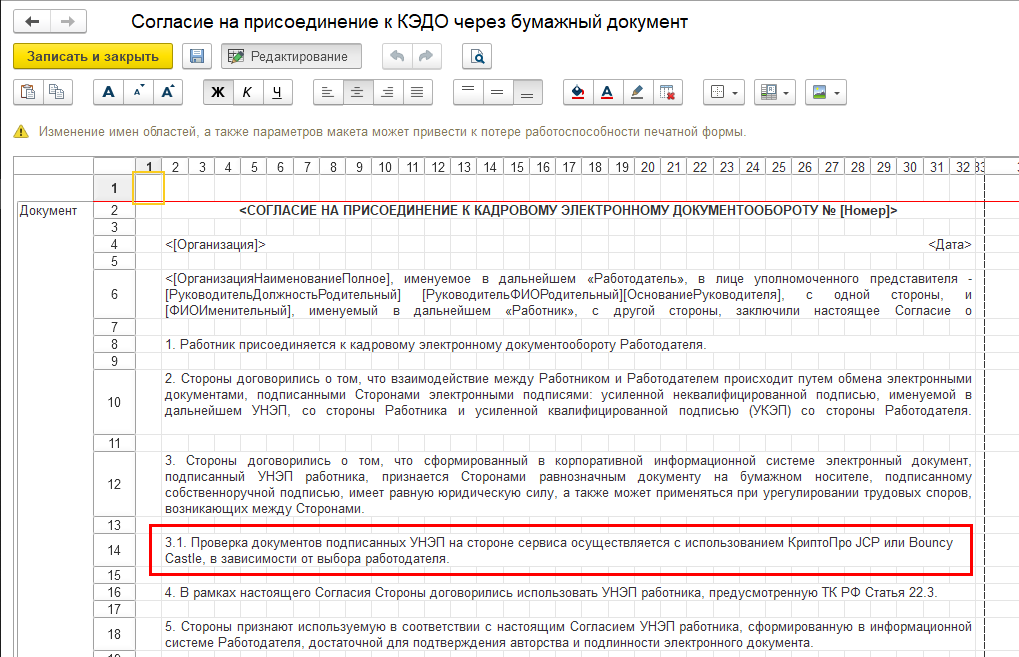Save using the floppy disk icon
This screenshot has width=1019, height=657.
coord(197,57)
